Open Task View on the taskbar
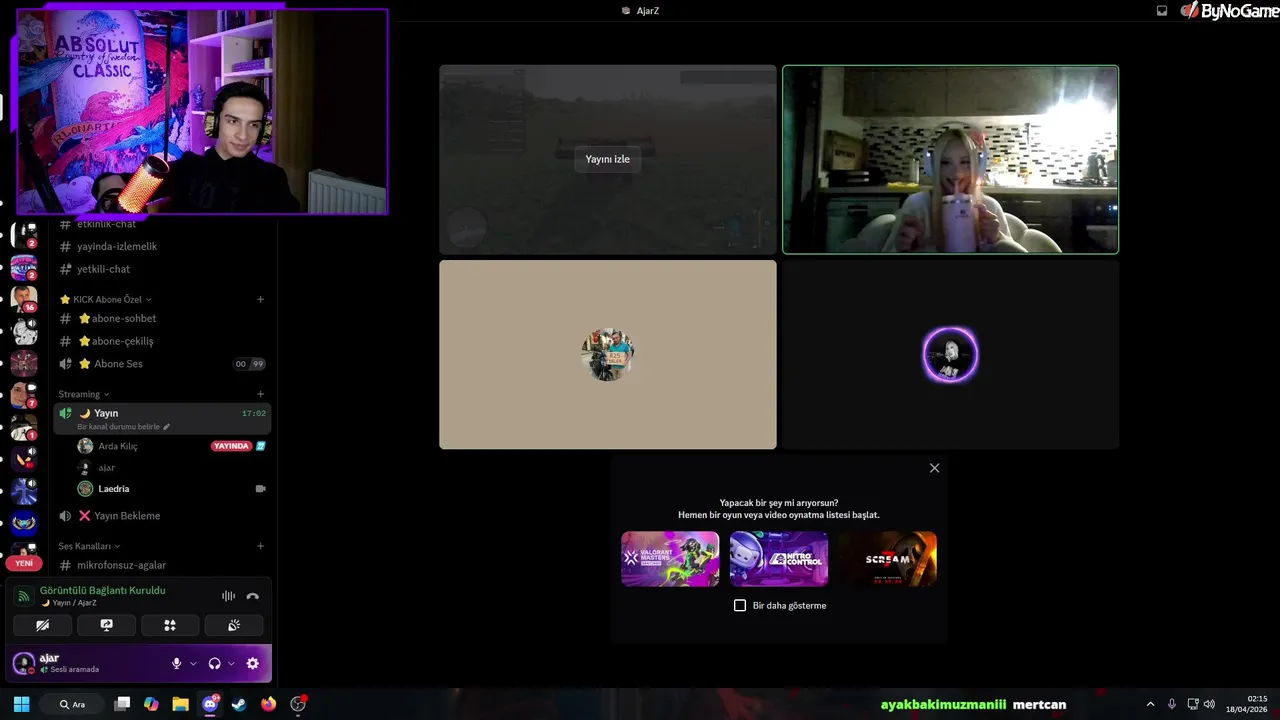Image resolution: width=1280 pixels, height=720 pixels. pyautogui.click(x=122, y=704)
